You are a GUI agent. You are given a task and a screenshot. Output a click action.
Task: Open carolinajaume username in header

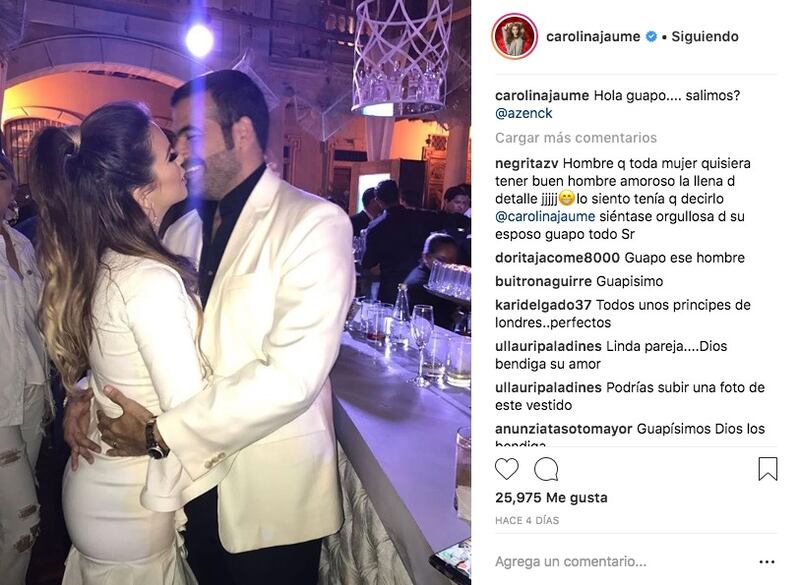tap(593, 37)
